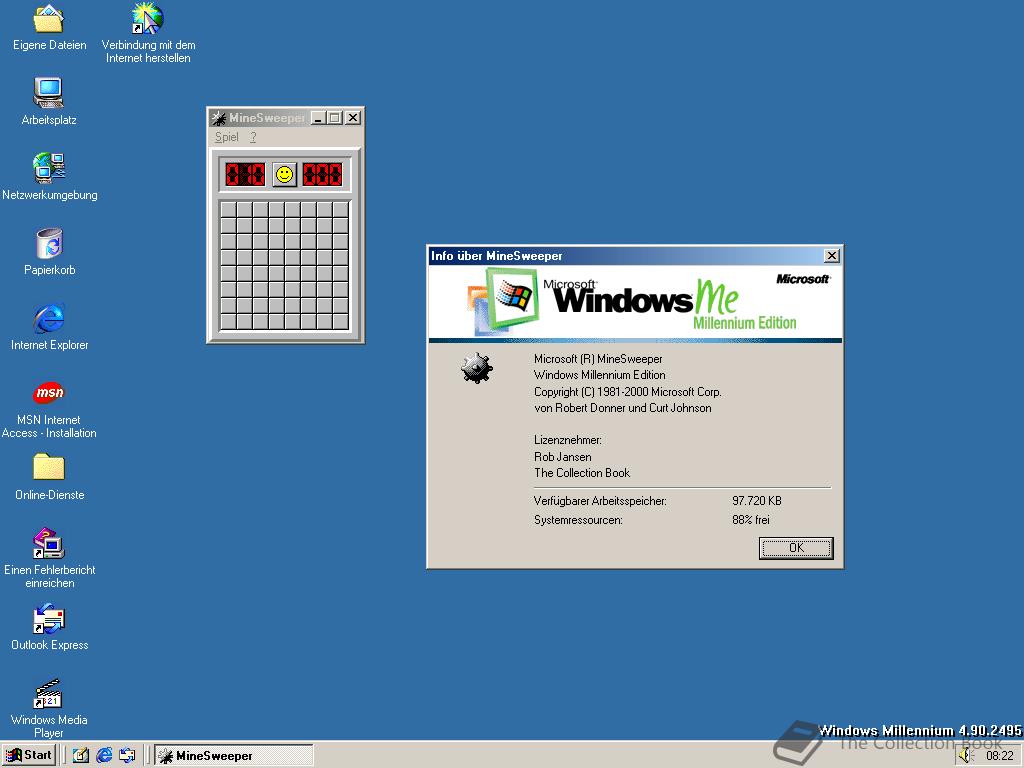Viewport: 1024px width, 768px height.
Task: Click the 88% frei system resources value
Action: pos(750,520)
